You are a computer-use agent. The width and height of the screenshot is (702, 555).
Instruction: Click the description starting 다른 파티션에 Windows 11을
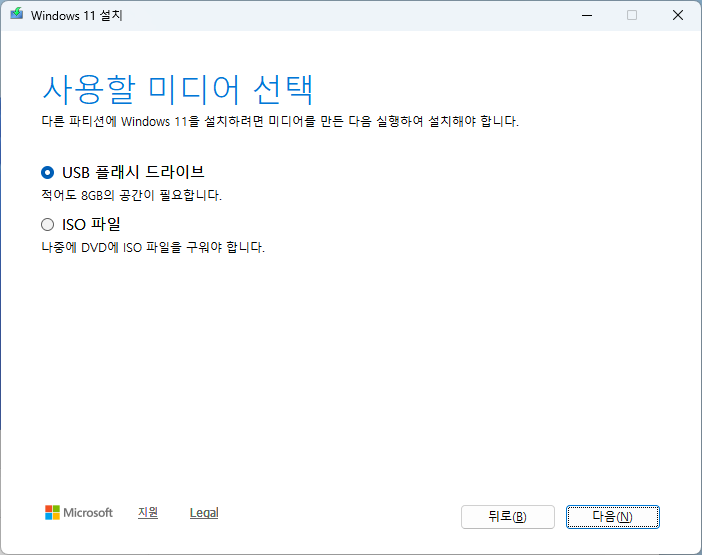(x=280, y=121)
